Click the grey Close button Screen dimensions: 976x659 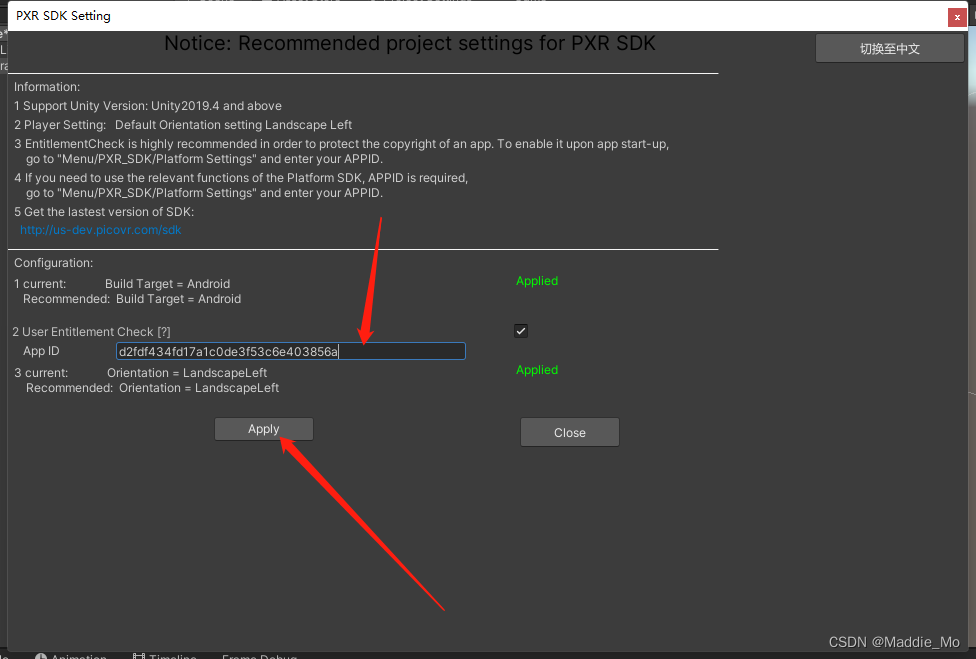[570, 432]
